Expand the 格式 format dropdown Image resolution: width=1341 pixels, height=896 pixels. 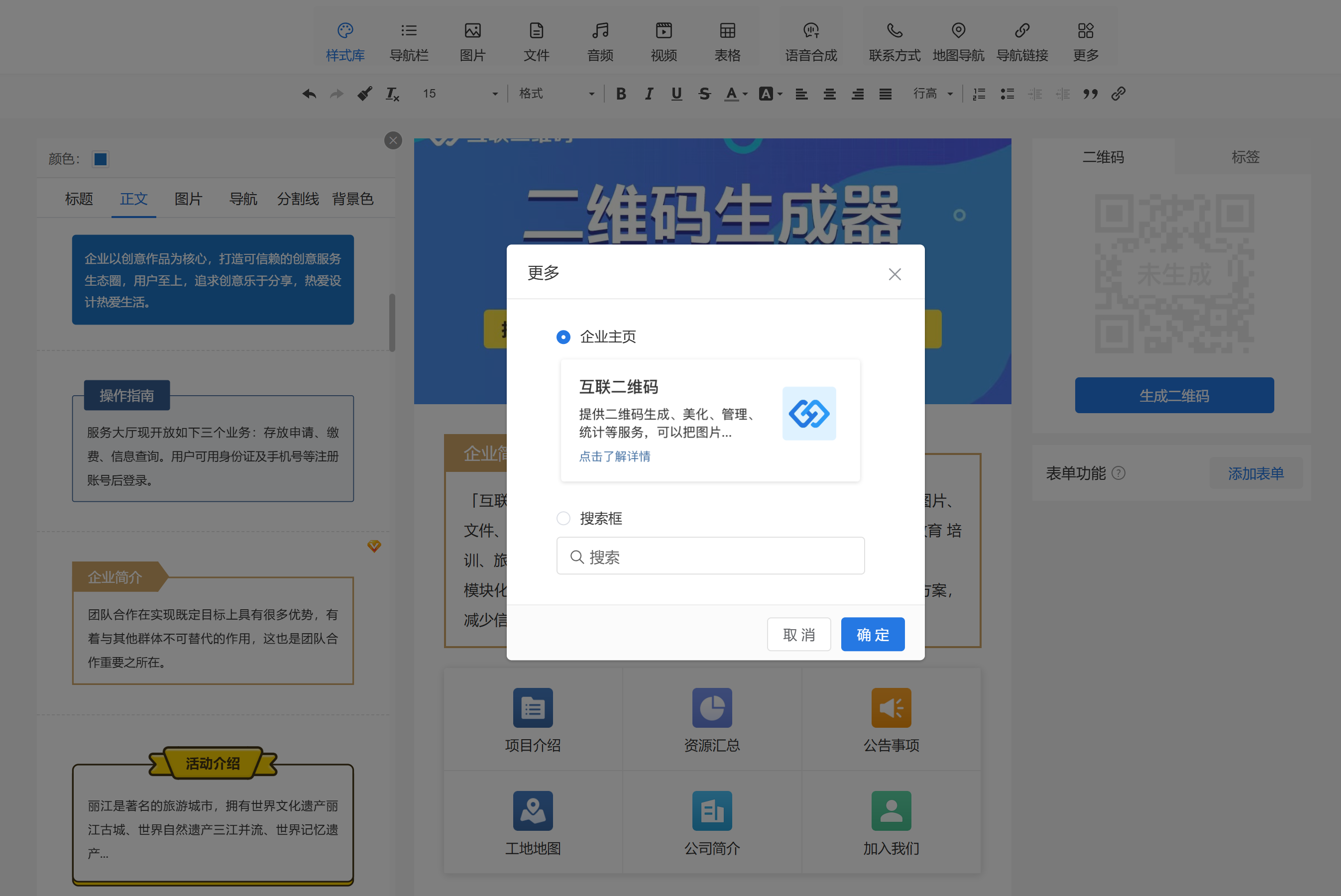(x=556, y=94)
